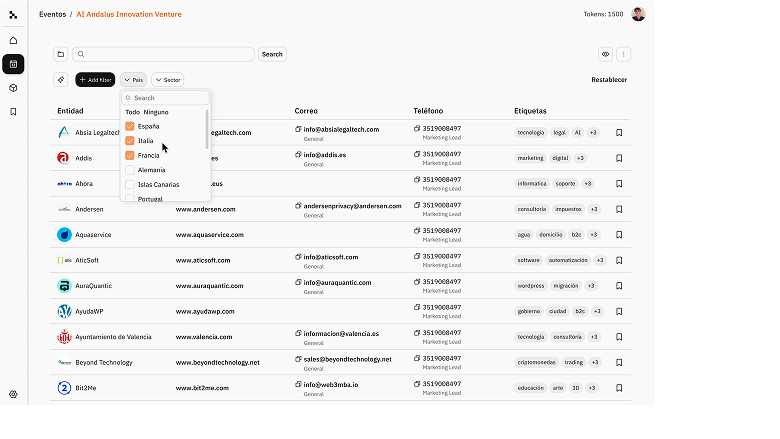Open AI Andalus Innovation Venture breadcrumb
The width and height of the screenshot is (780, 439).
click(x=129, y=14)
